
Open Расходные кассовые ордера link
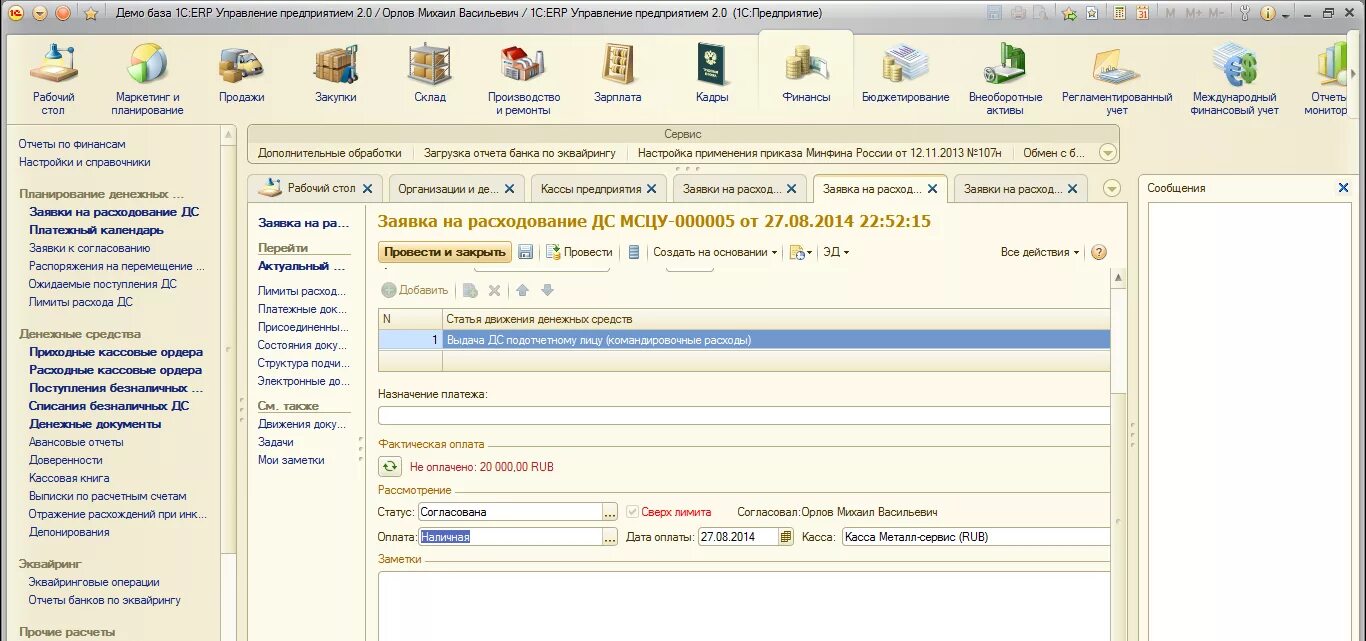116,370
